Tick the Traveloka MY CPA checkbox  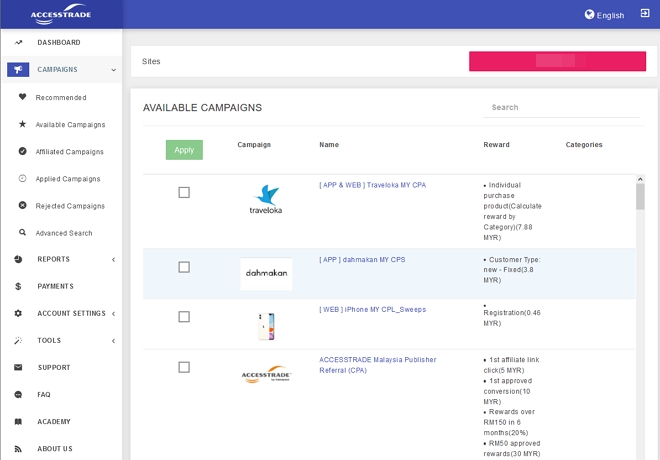[184, 192]
